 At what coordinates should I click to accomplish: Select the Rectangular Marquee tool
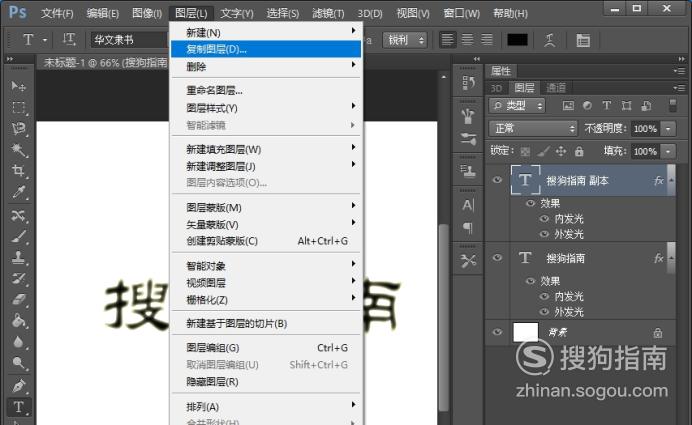coord(18,107)
